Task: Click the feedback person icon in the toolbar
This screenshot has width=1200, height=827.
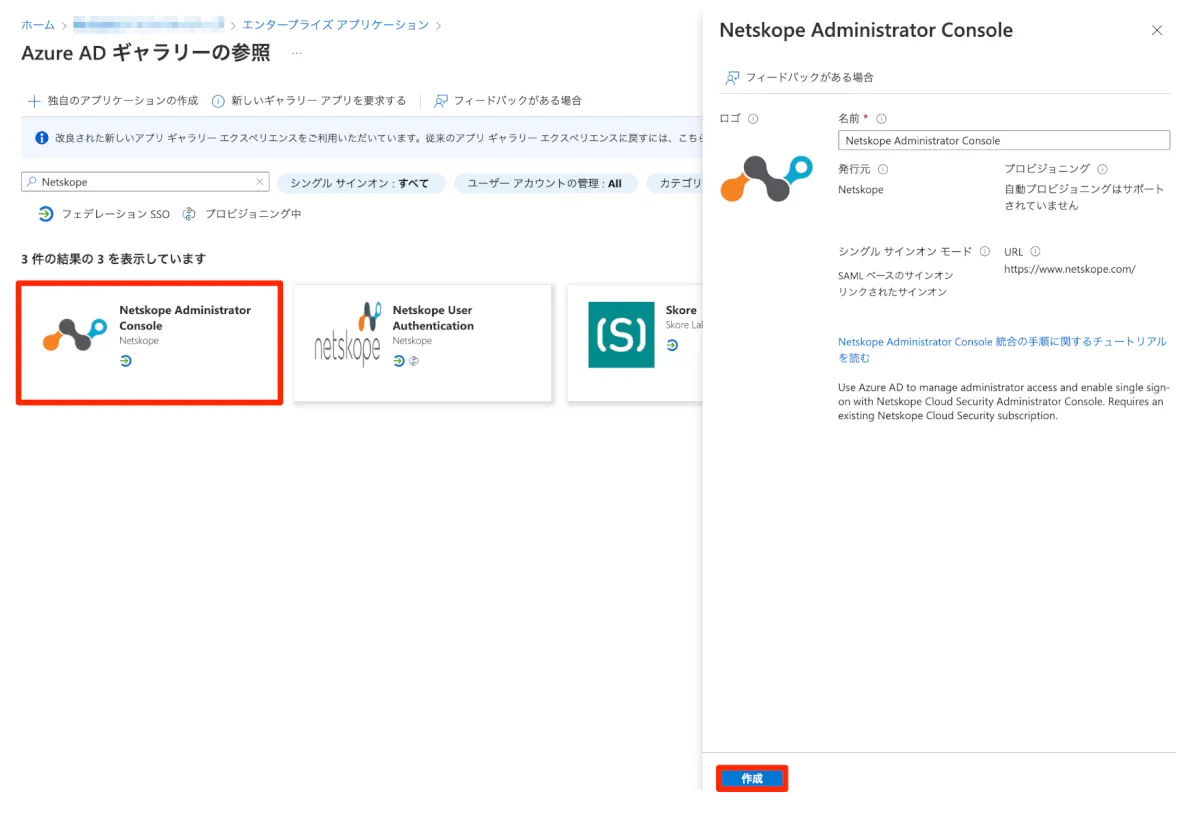Action: coord(441,101)
